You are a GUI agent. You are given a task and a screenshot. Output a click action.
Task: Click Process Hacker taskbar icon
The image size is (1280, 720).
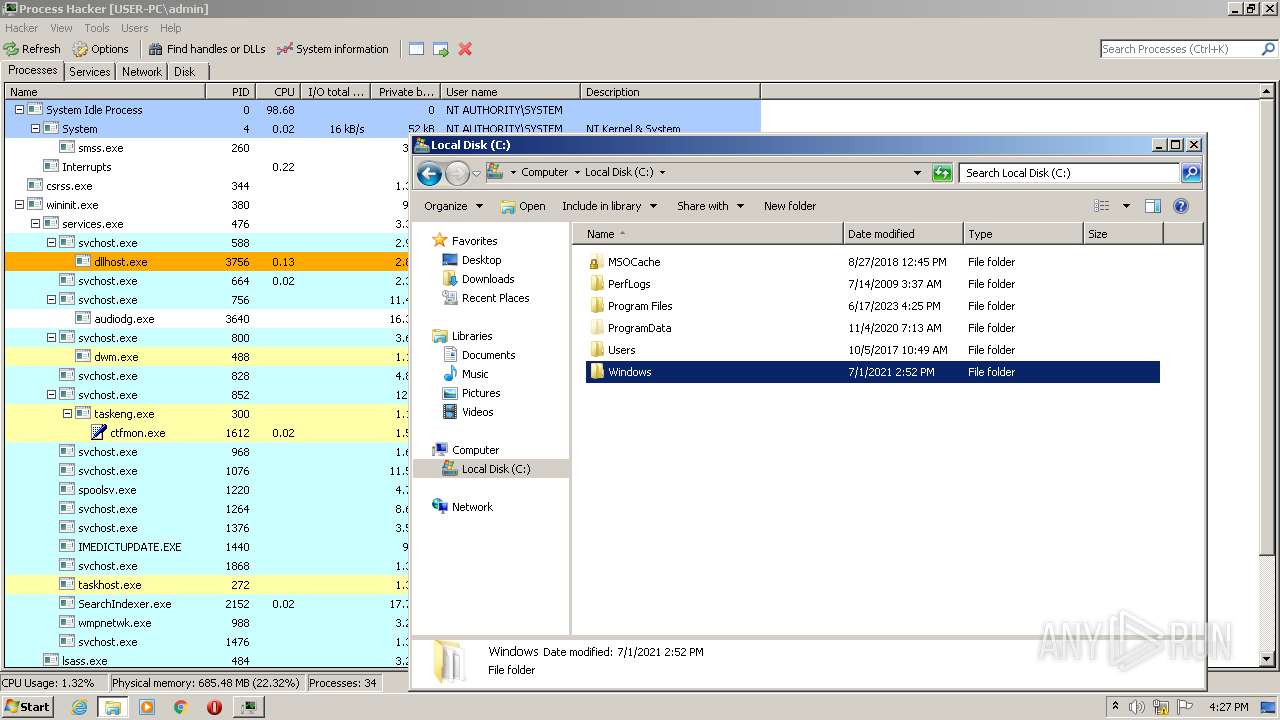(x=248, y=707)
